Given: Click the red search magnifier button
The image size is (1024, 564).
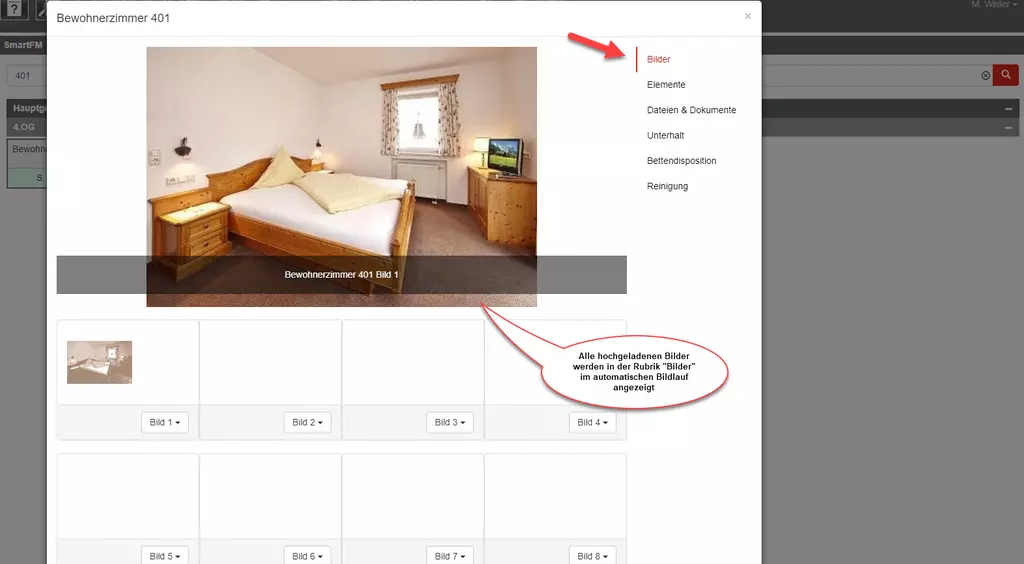Looking at the screenshot, I should click(1005, 75).
